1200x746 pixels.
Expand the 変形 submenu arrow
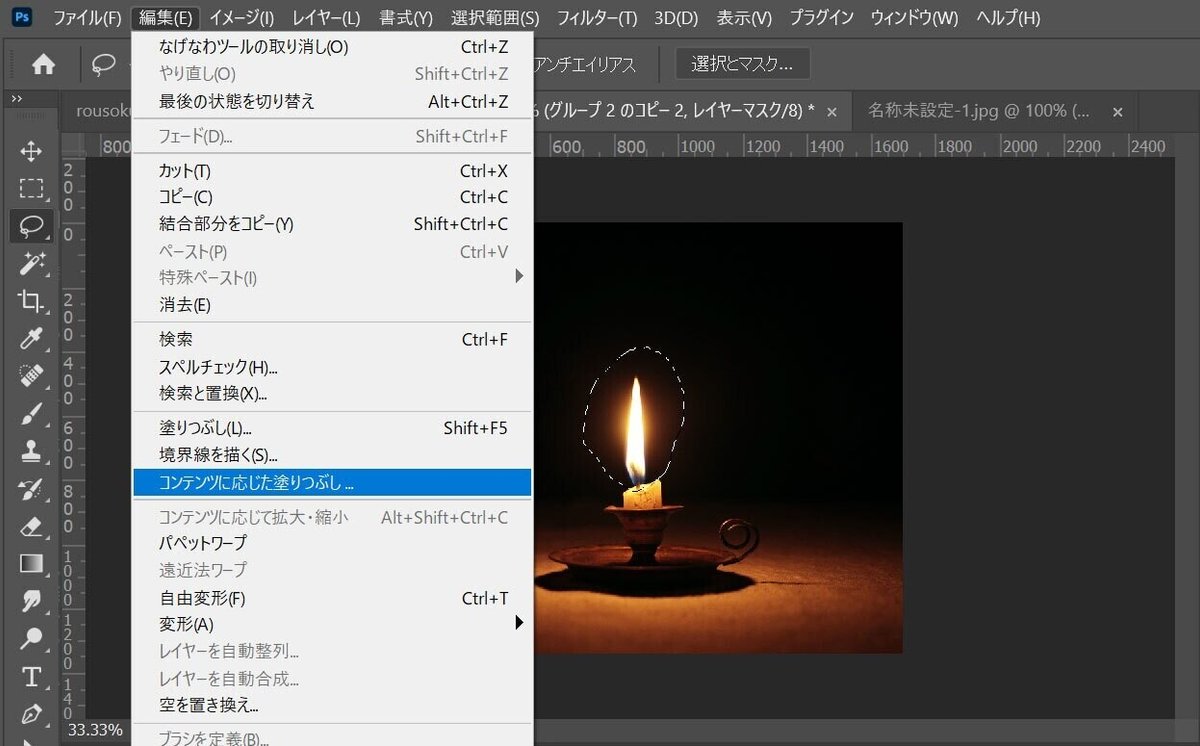(520, 622)
